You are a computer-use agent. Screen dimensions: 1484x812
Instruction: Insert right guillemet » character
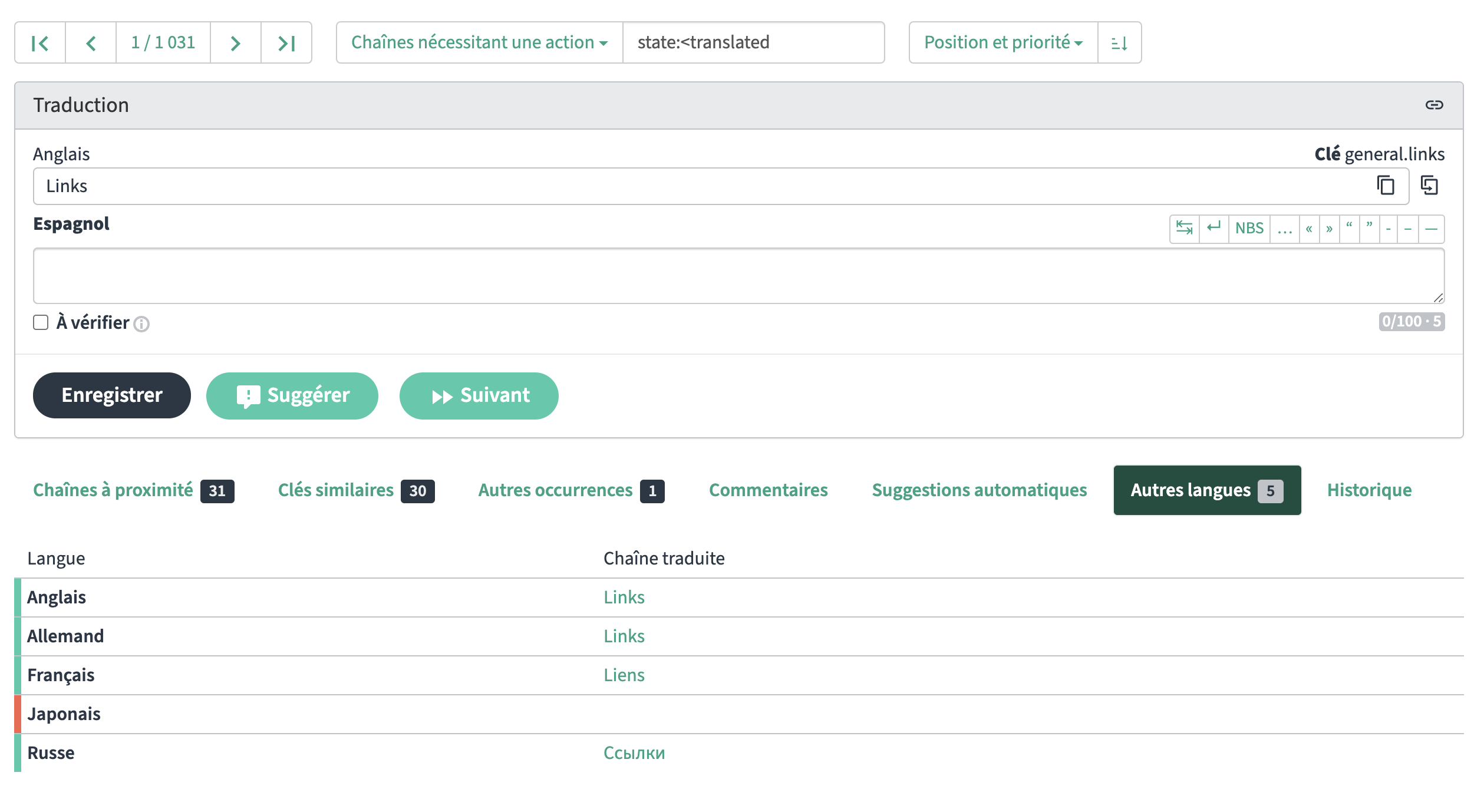click(x=1330, y=228)
